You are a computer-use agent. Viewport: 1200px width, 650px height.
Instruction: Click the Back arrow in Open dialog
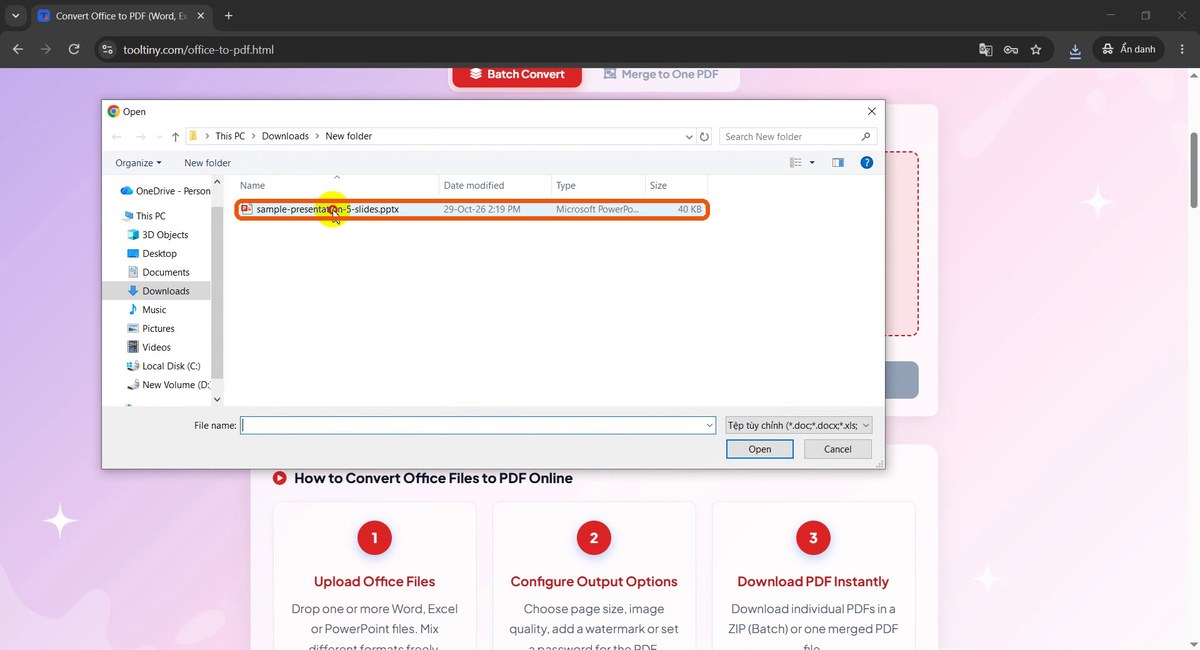[117, 137]
